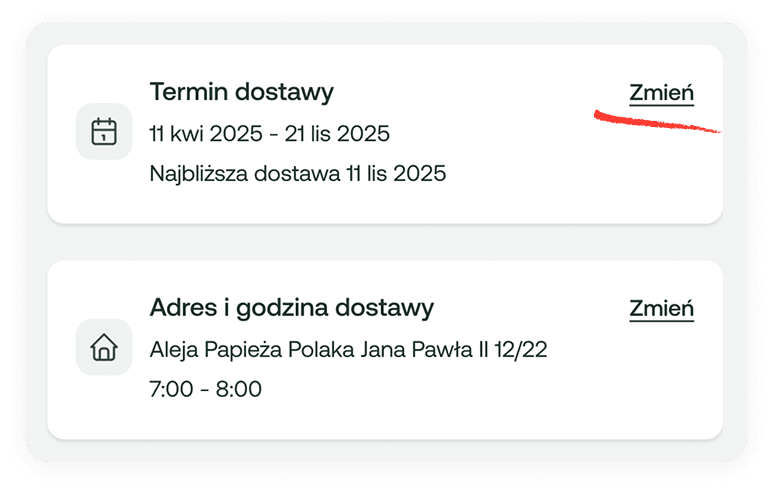Screen dimensions: 774x492
Task: Click the 7:00 start hour
Action: pyautogui.click(x=171, y=389)
